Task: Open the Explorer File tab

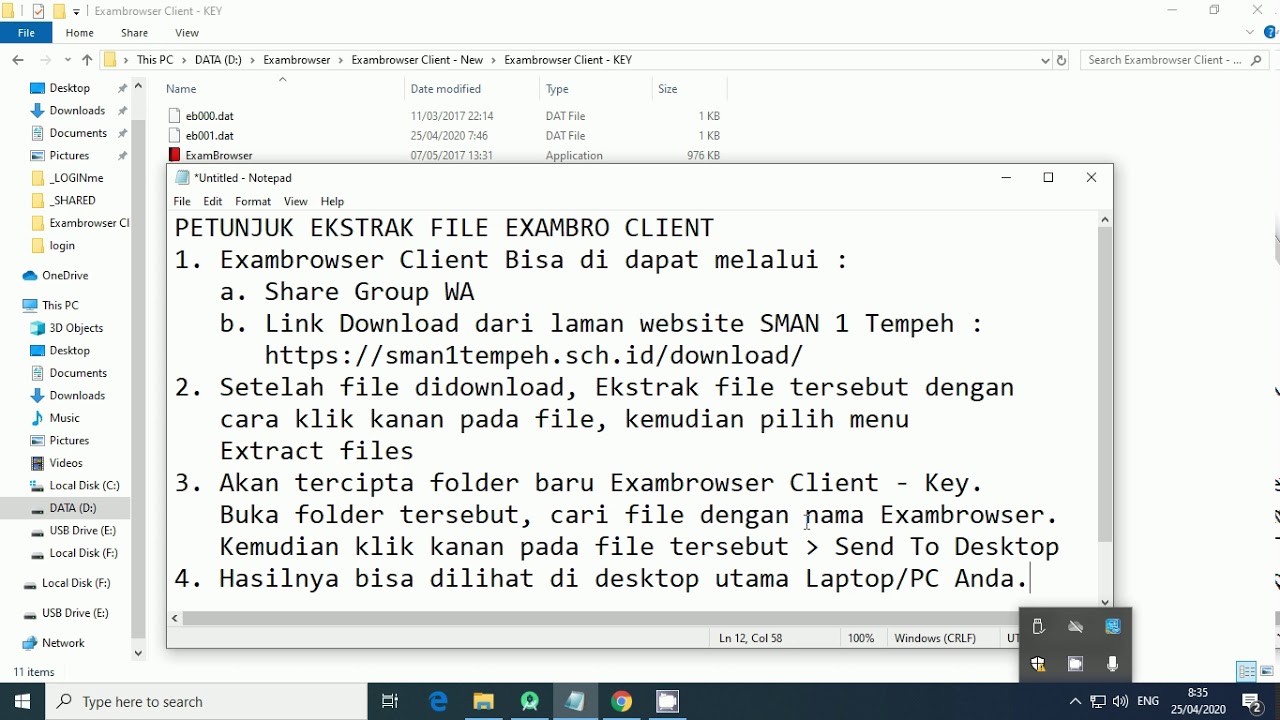Action: coord(26,33)
